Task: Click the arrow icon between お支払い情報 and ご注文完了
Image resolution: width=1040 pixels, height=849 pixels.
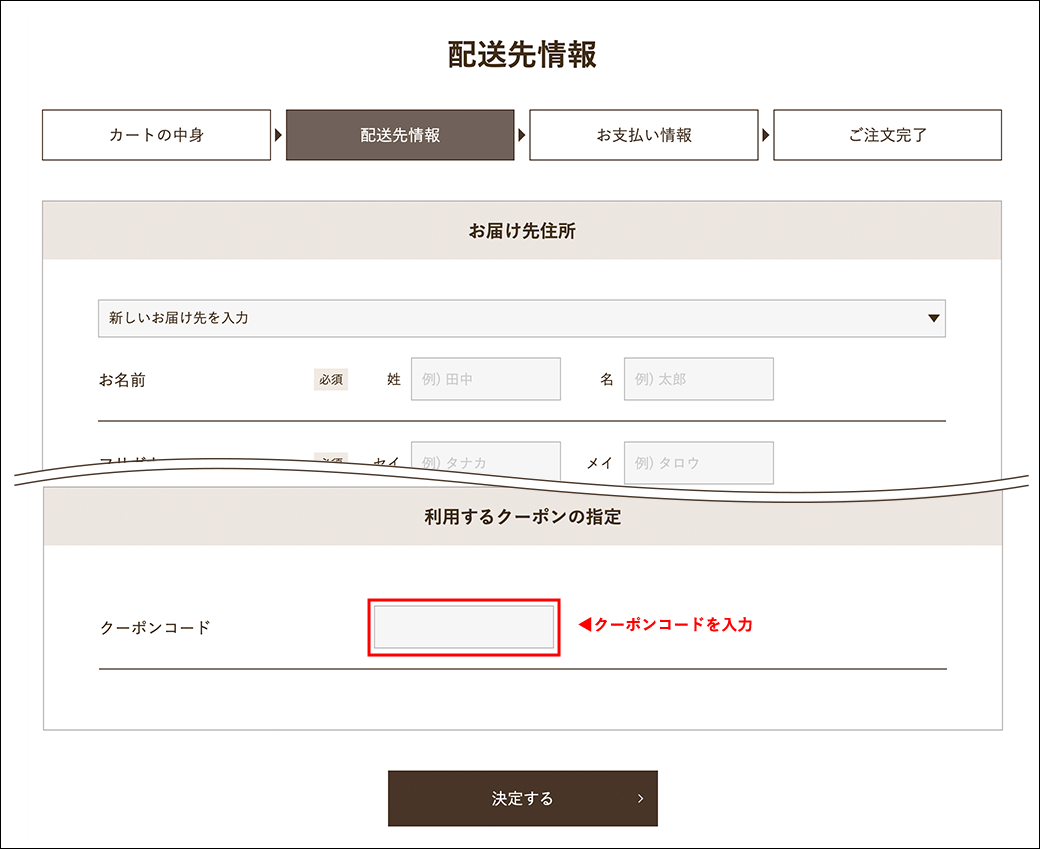Action: [766, 135]
